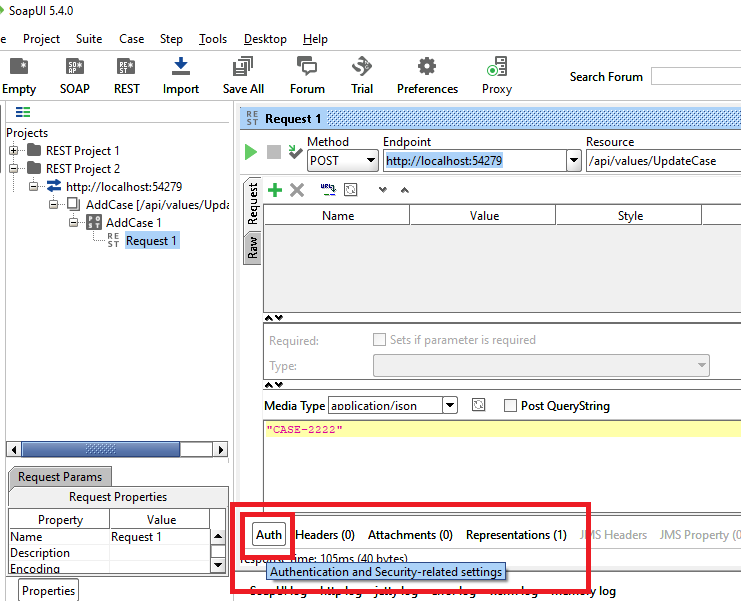Check the Post QueryString checkbox
The image size is (741, 601).
pos(510,406)
